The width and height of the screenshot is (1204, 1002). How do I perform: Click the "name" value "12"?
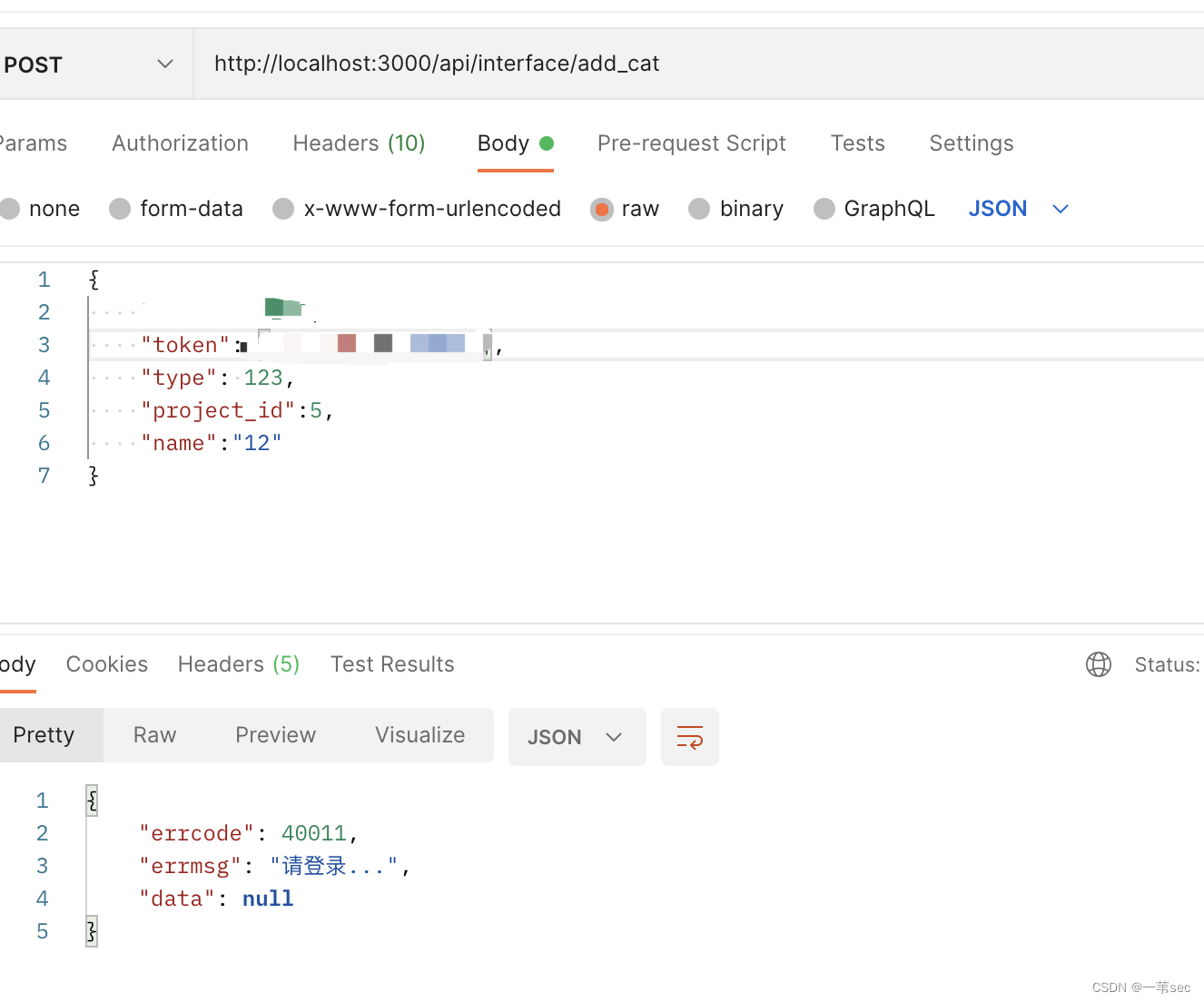point(257,443)
